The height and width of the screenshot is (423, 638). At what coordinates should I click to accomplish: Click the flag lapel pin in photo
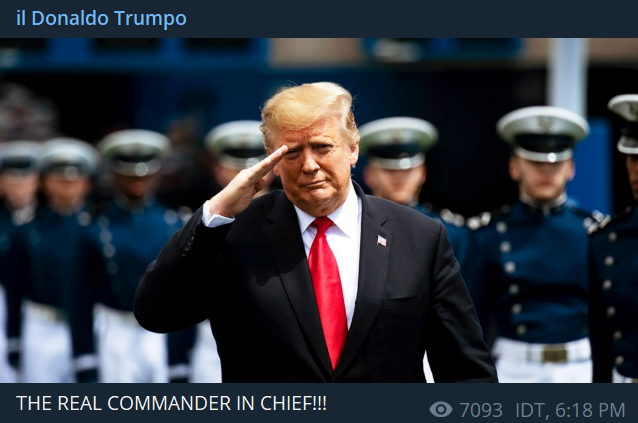click(382, 240)
